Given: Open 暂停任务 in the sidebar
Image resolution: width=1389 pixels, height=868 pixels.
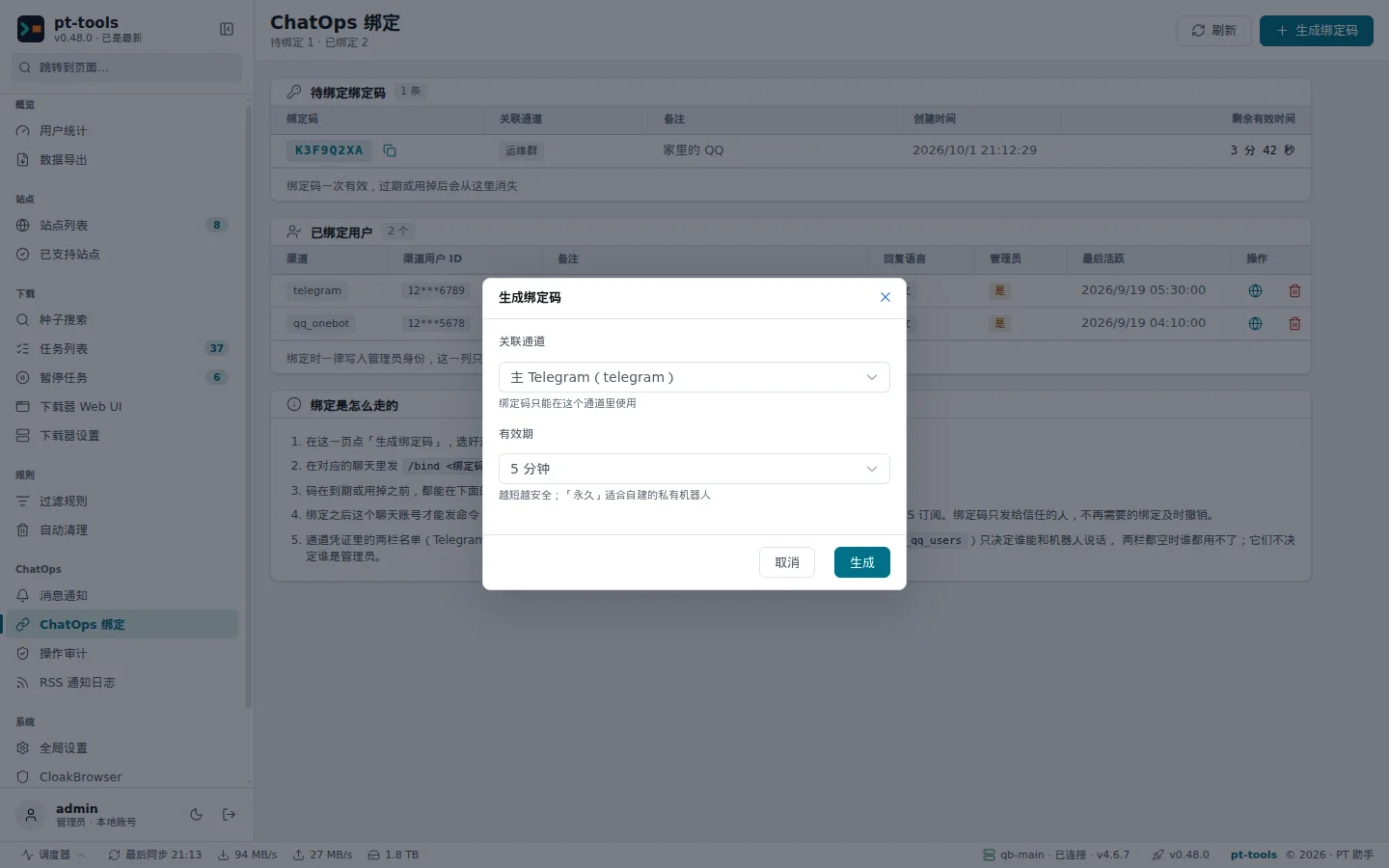Looking at the screenshot, I should pyautogui.click(x=122, y=378).
